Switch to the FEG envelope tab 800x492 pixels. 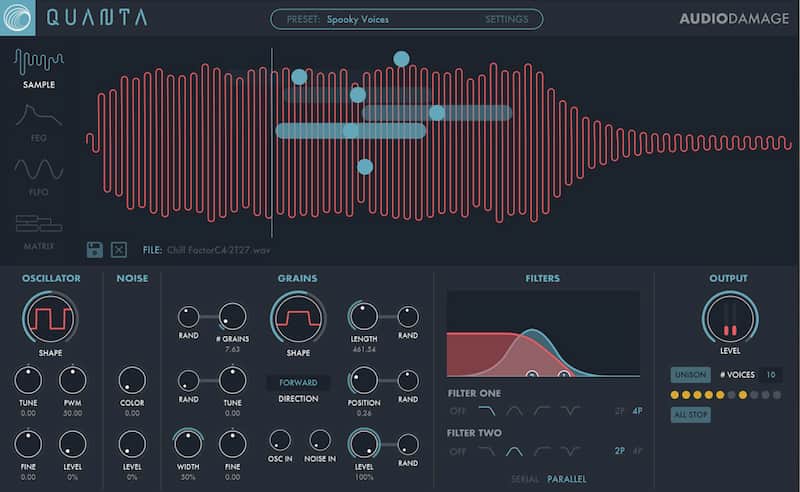coord(39,123)
